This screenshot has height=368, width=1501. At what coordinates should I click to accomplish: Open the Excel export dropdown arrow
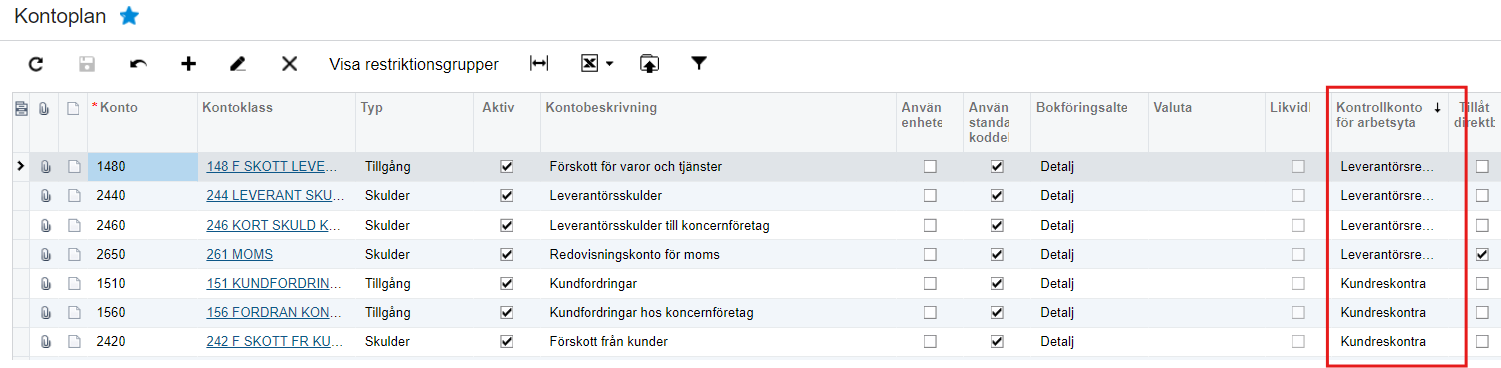(x=610, y=64)
